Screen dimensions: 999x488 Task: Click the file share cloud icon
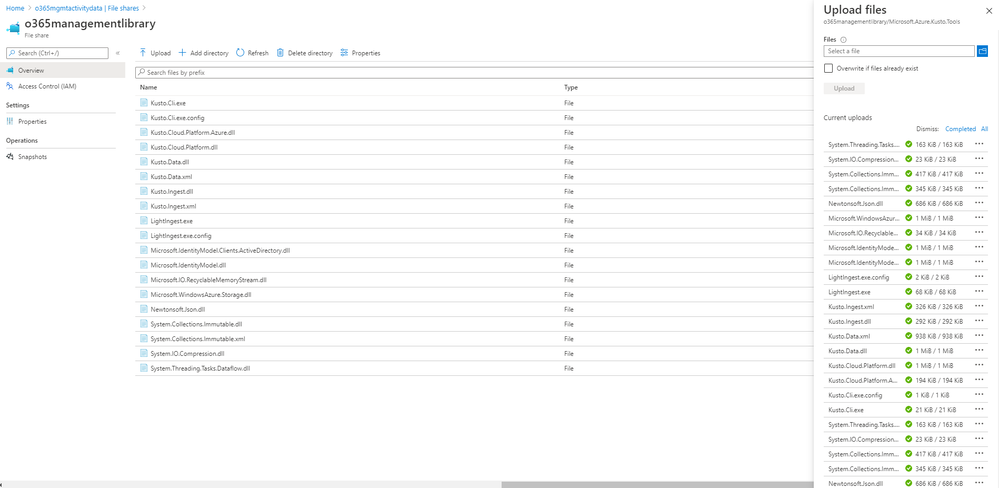point(13,28)
